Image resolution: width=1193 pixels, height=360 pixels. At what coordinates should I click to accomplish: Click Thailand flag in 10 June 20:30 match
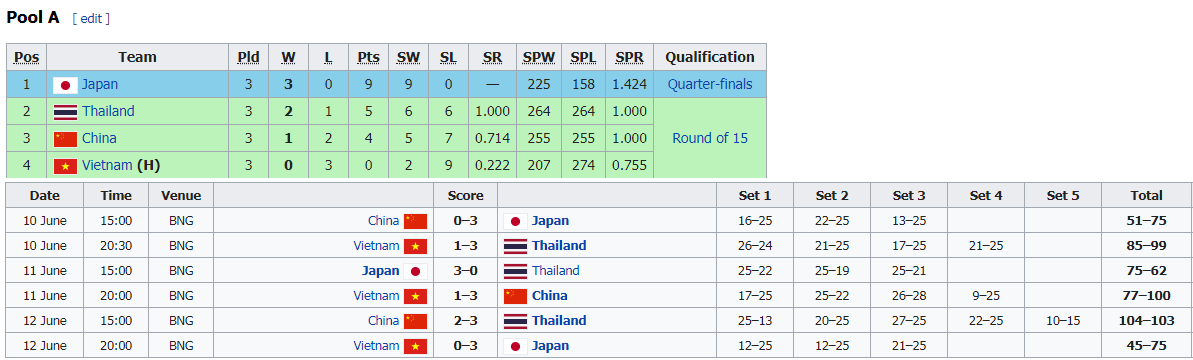point(515,246)
